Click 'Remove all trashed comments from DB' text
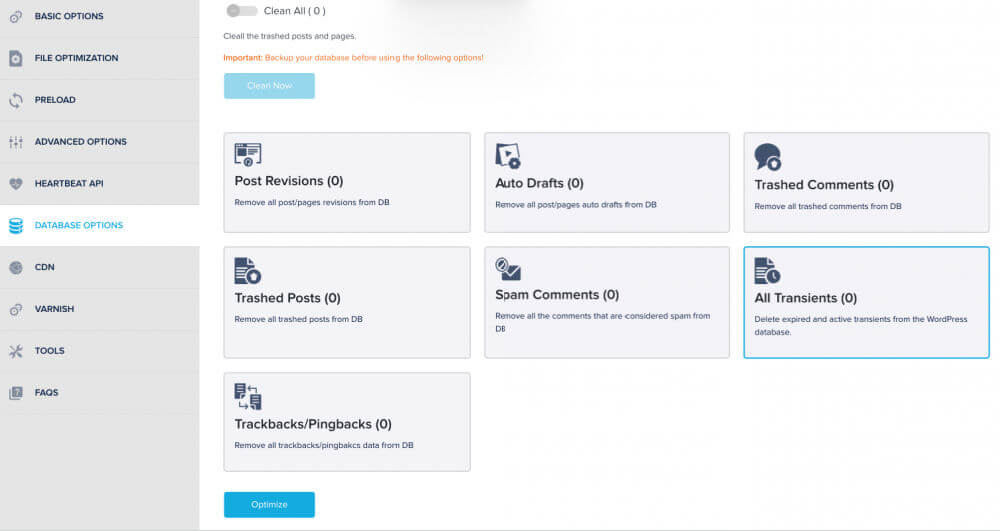 pos(828,207)
